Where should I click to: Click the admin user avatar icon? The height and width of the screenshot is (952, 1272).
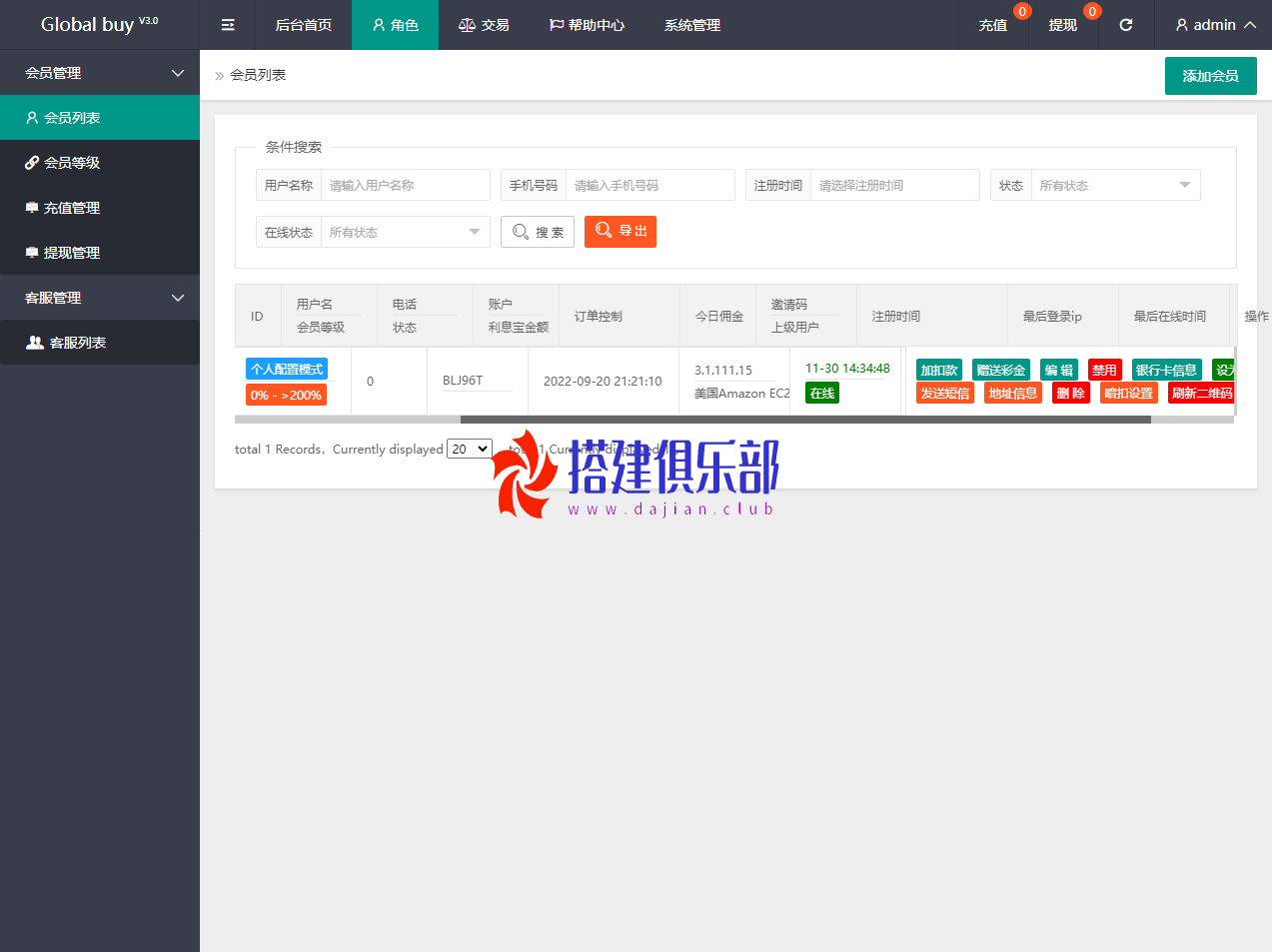pyautogui.click(x=1182, y=25)
